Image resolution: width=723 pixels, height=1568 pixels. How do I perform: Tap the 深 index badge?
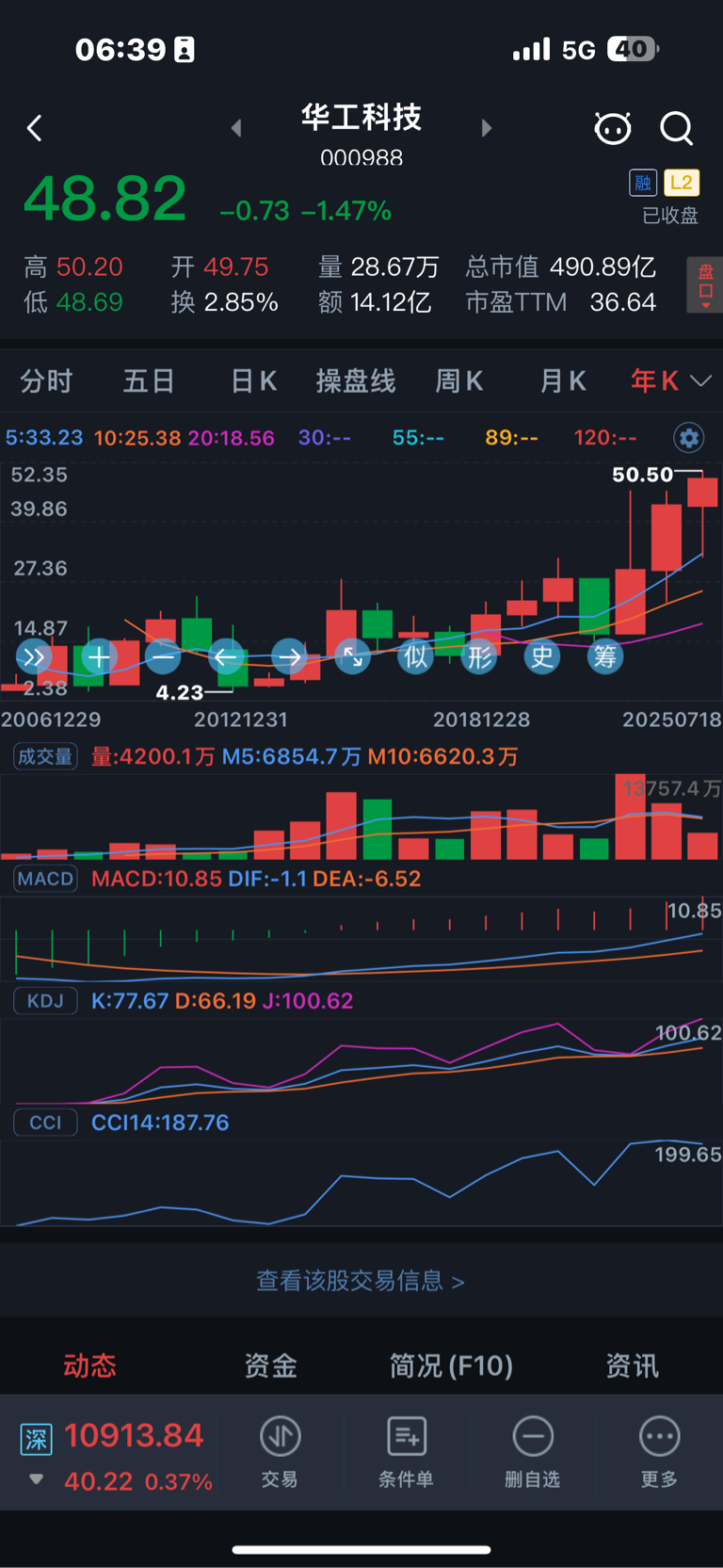[36, 1439]
